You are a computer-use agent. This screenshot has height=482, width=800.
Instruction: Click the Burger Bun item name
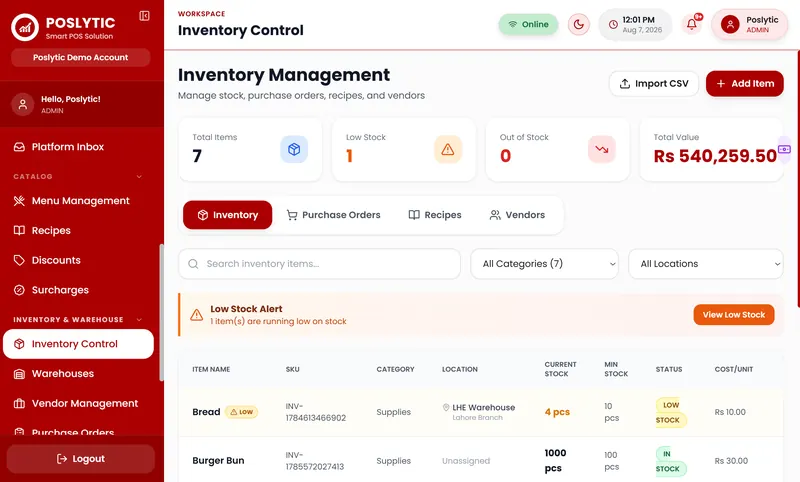[x=218, y=461]
